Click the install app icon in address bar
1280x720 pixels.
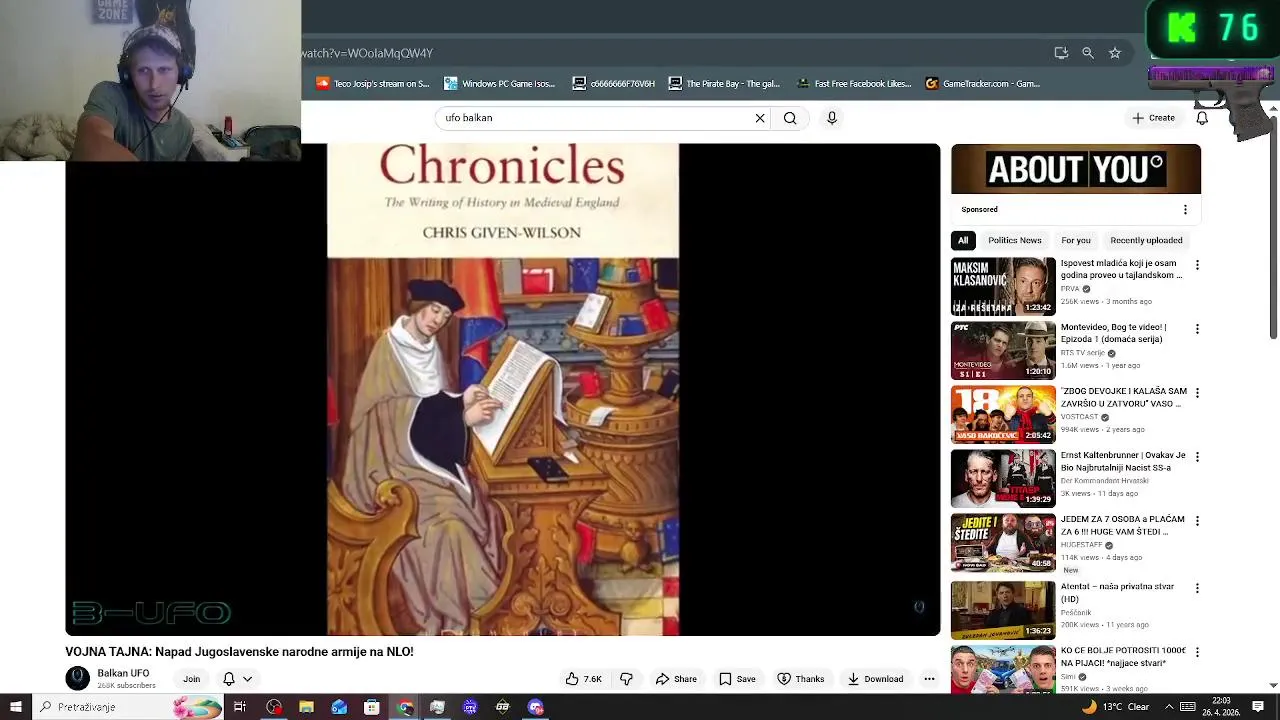[x=1061, y=53]
